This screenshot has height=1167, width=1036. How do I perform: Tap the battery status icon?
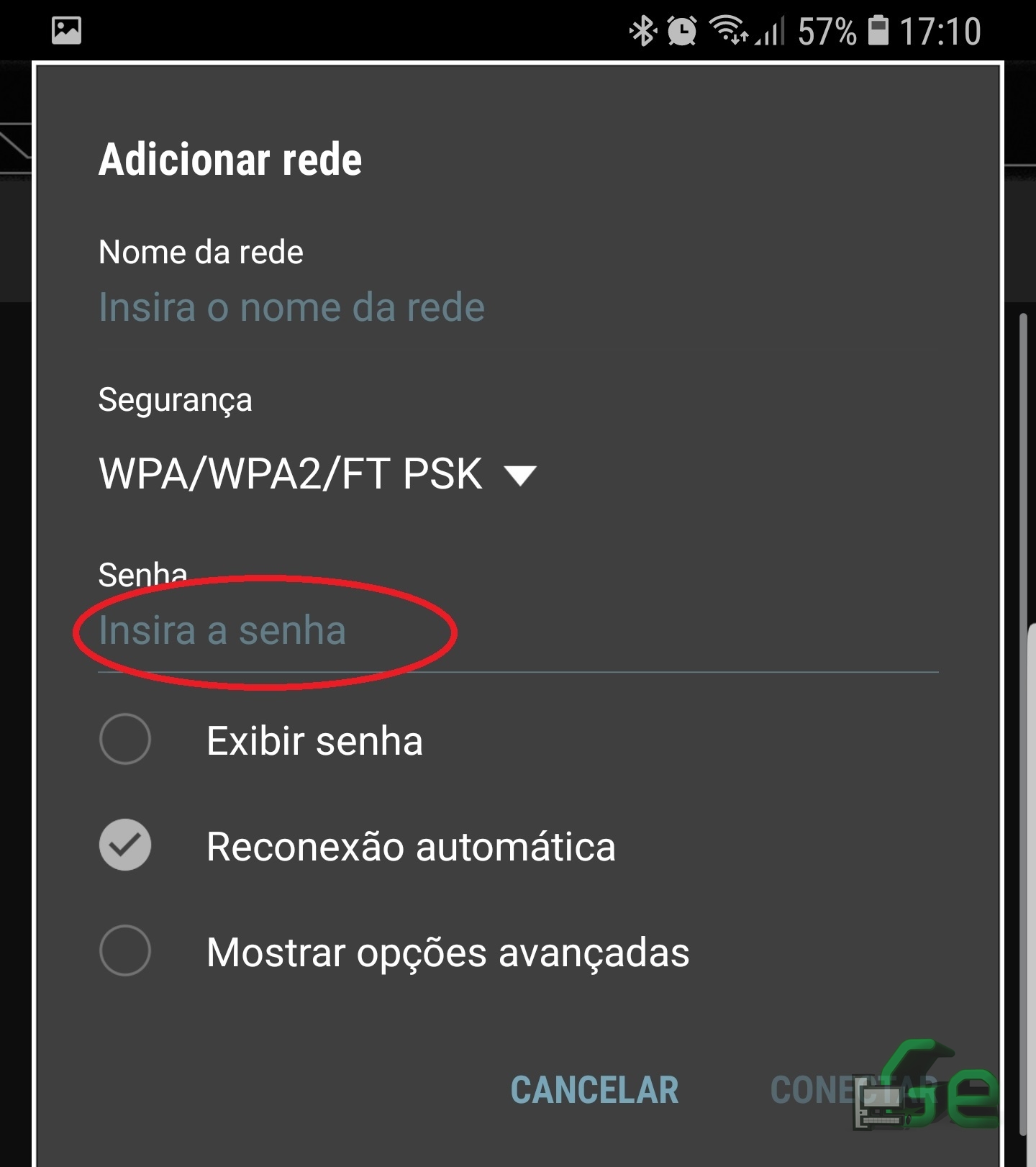tap(878, 31)
